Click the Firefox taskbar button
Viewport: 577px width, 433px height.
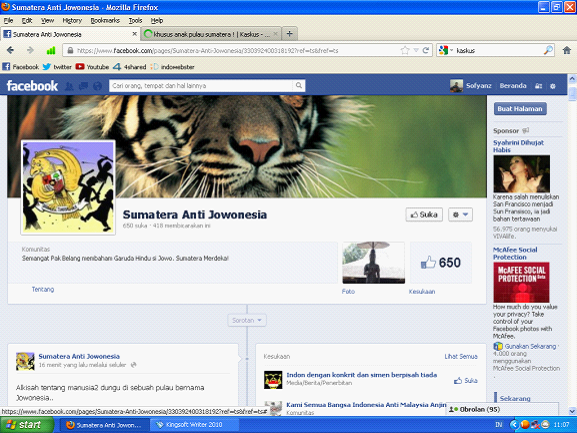point(104,425)
